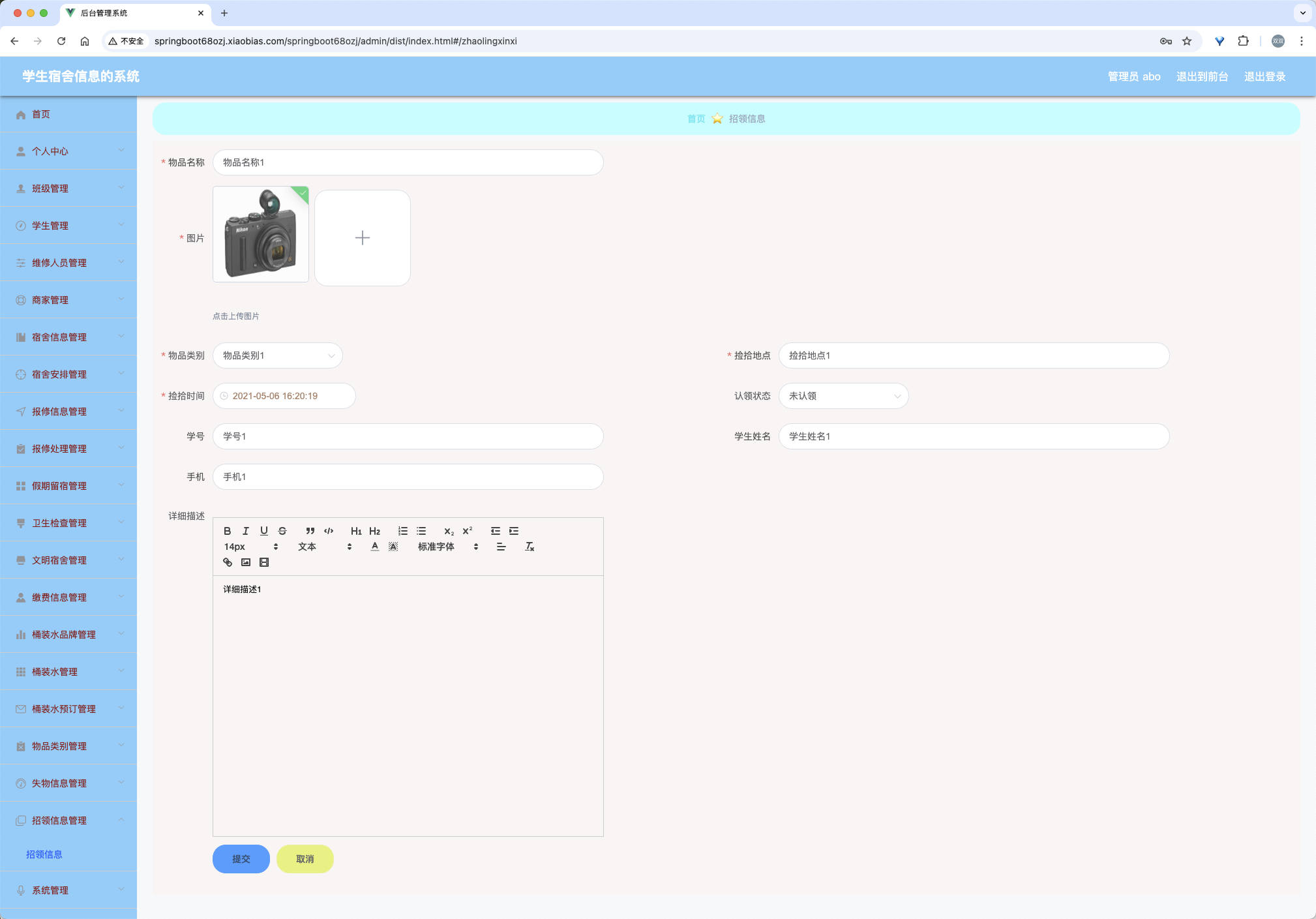Insert an image into the editor

click(246, 562)
